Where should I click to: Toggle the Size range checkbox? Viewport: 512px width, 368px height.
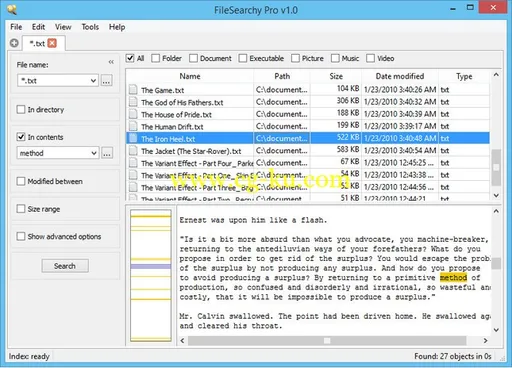pos(21,209)
